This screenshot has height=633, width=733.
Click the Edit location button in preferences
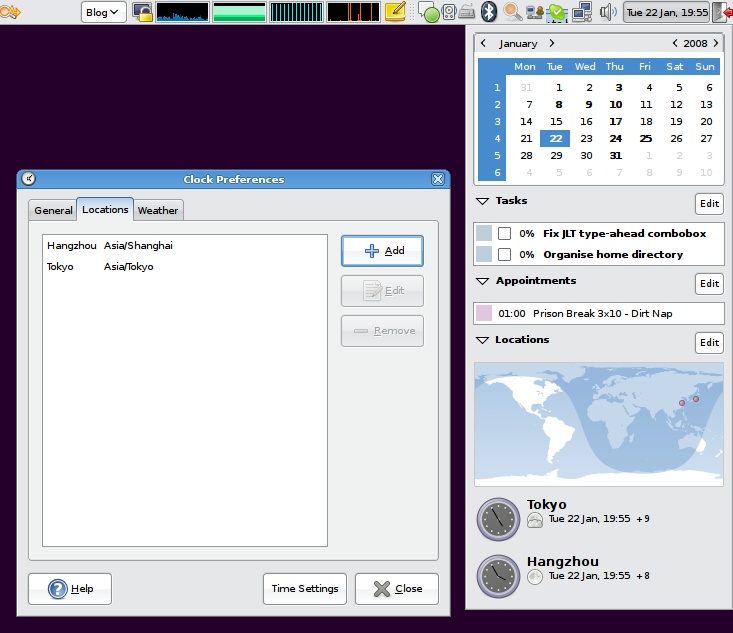tap(382, 291)
